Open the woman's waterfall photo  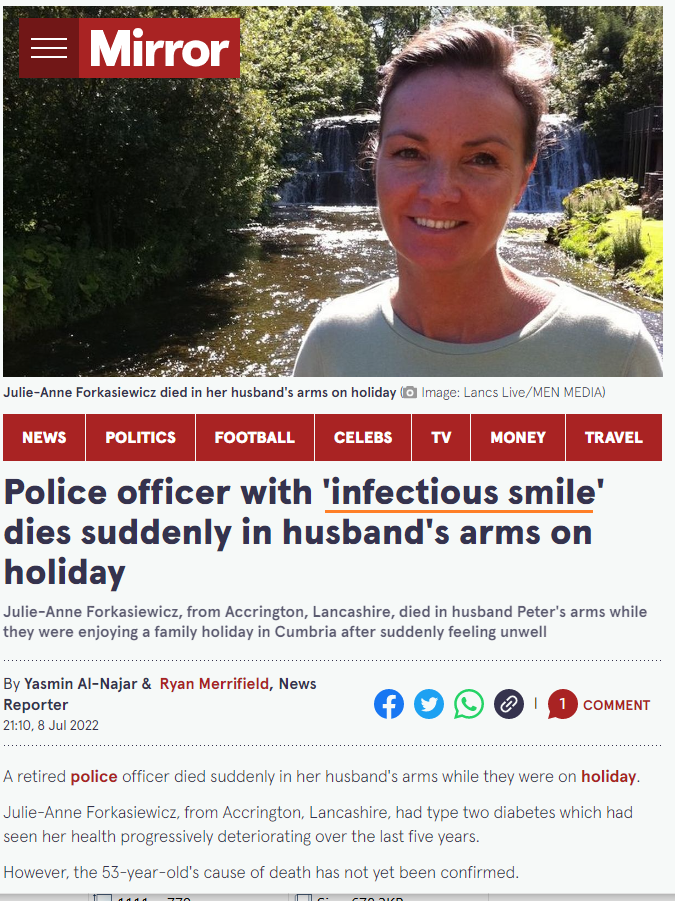333,191
